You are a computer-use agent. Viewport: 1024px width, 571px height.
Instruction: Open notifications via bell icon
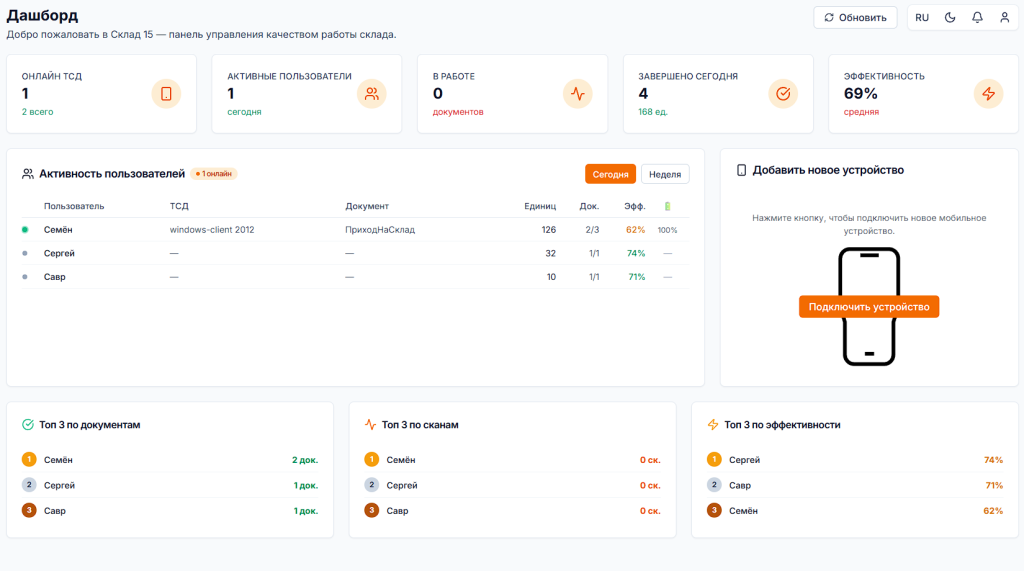pyautogui.click(x=977, y=18)
